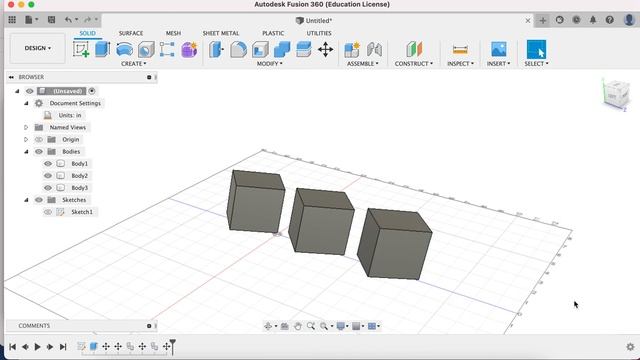The width and height of the screenshot is (640, 360).
Task: Select the Move/Copy tool
Action: point(326,49)
